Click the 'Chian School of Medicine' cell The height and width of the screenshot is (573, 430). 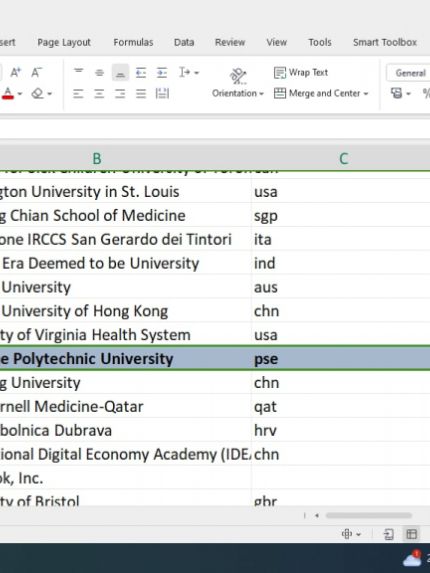tap(125, 216)
